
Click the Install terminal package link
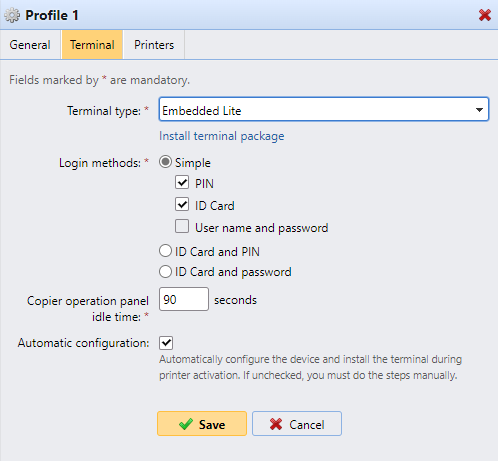coord(222,136)
